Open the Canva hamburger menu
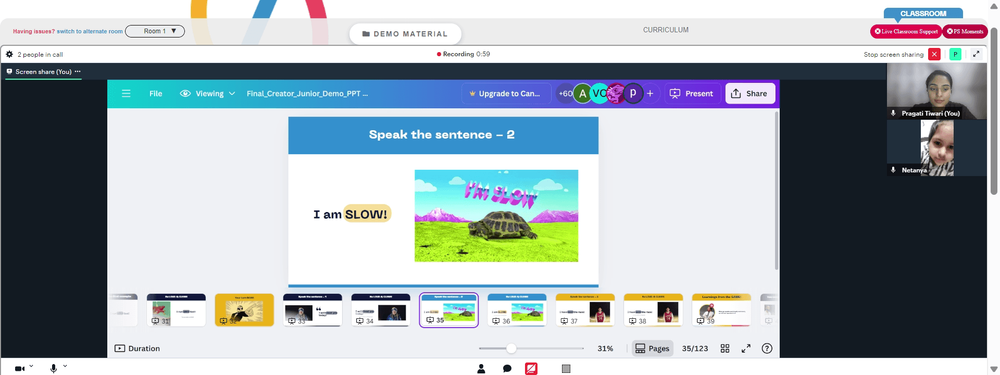The height and width of the screenshot is (375, 1000). pyautogui.click(x=126, y=94)
